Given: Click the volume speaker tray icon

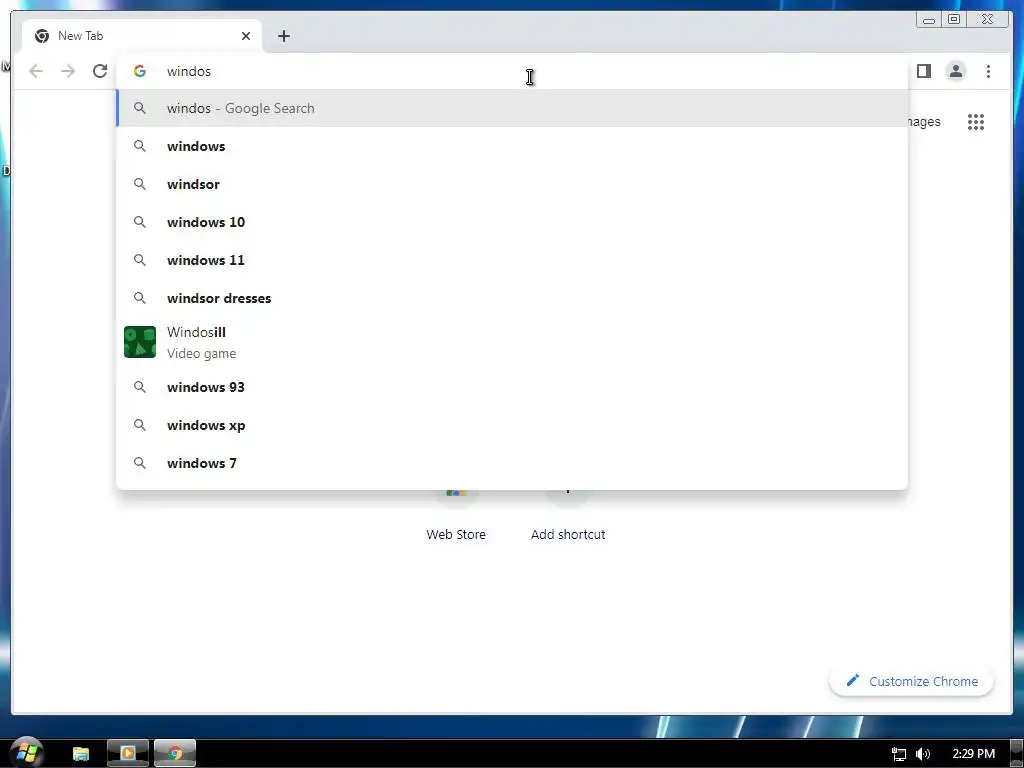Looking at the screenshot, I should coord(923,754).
